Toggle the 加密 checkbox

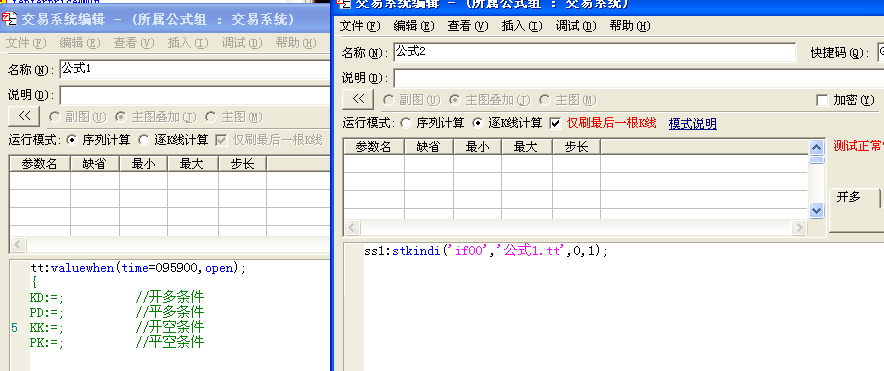point(822,100)
